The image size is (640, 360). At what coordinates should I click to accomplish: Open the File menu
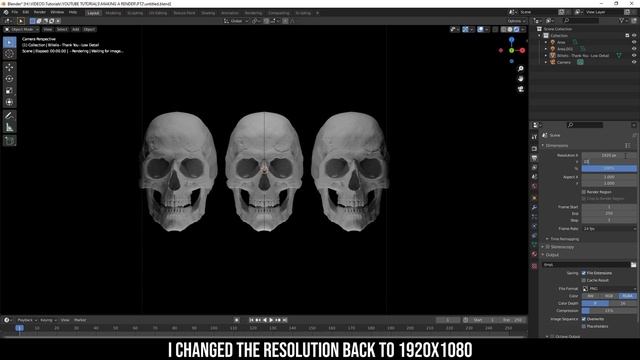pos(15,12)
